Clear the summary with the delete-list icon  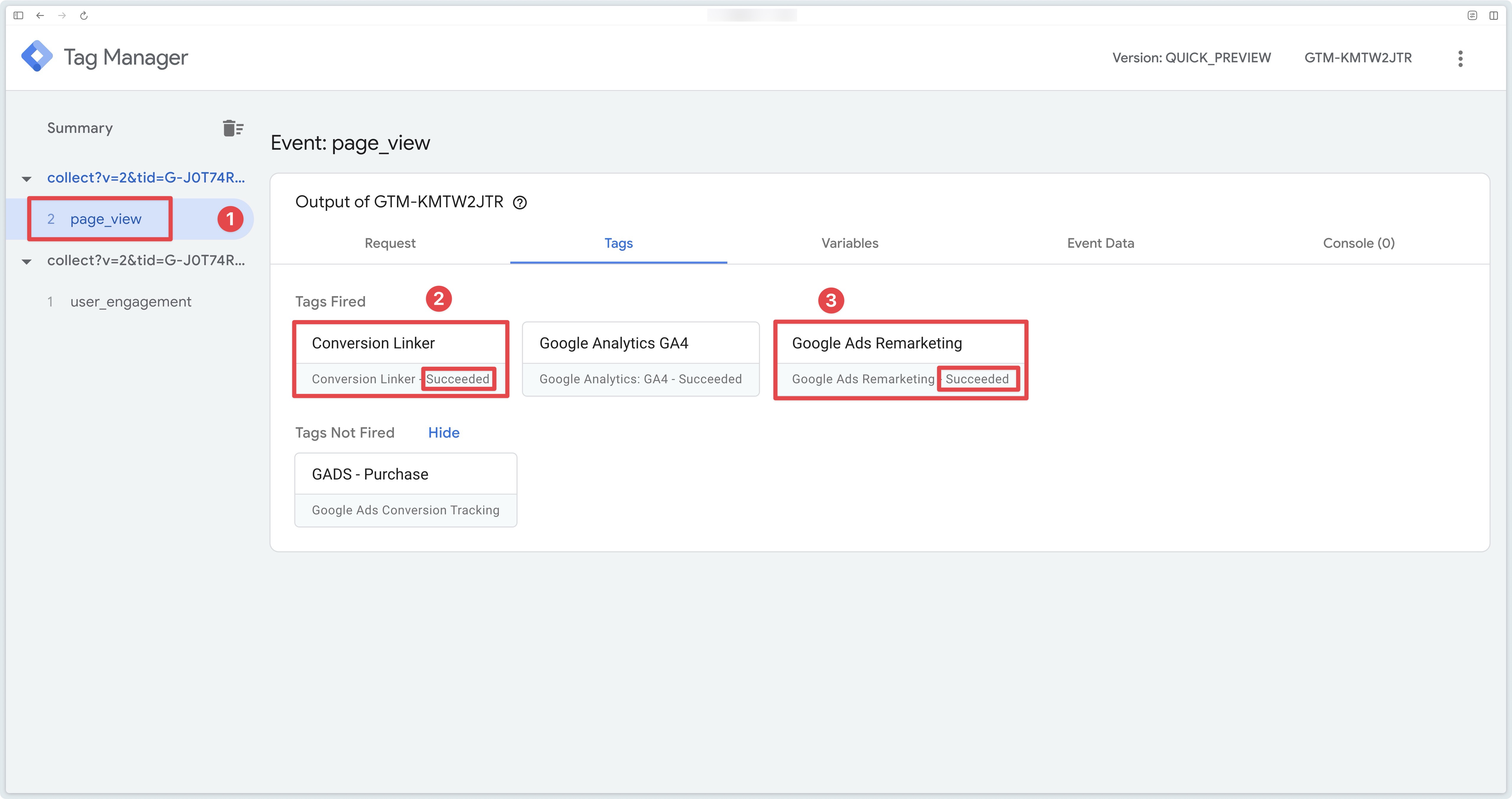(233, 128)
